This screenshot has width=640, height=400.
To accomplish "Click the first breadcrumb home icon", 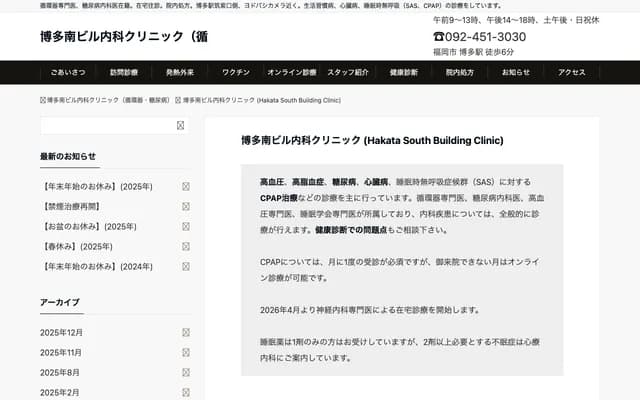I will (x=43, y=100).
